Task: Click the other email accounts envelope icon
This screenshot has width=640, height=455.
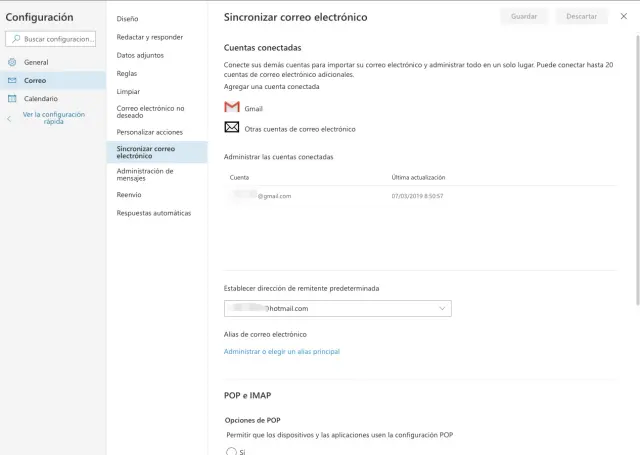Action: (231, 128)
